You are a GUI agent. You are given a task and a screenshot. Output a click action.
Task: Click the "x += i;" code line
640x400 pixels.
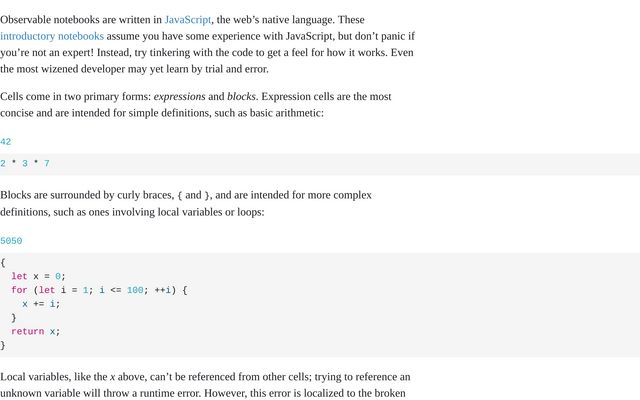[x=41, y=304]
